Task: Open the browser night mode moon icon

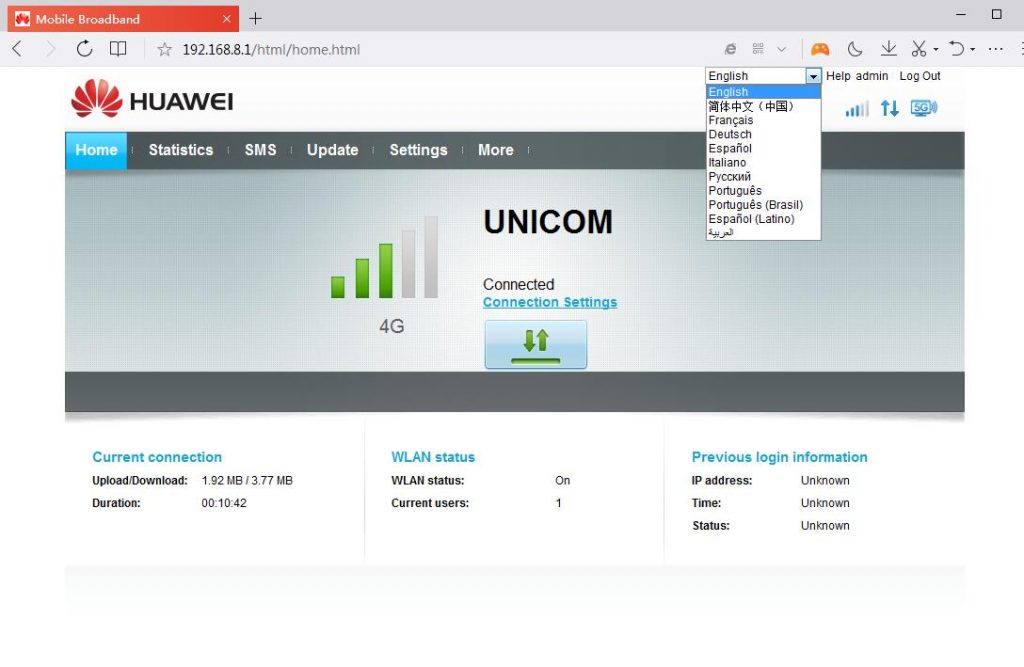Action: click(x=855, y=48)
